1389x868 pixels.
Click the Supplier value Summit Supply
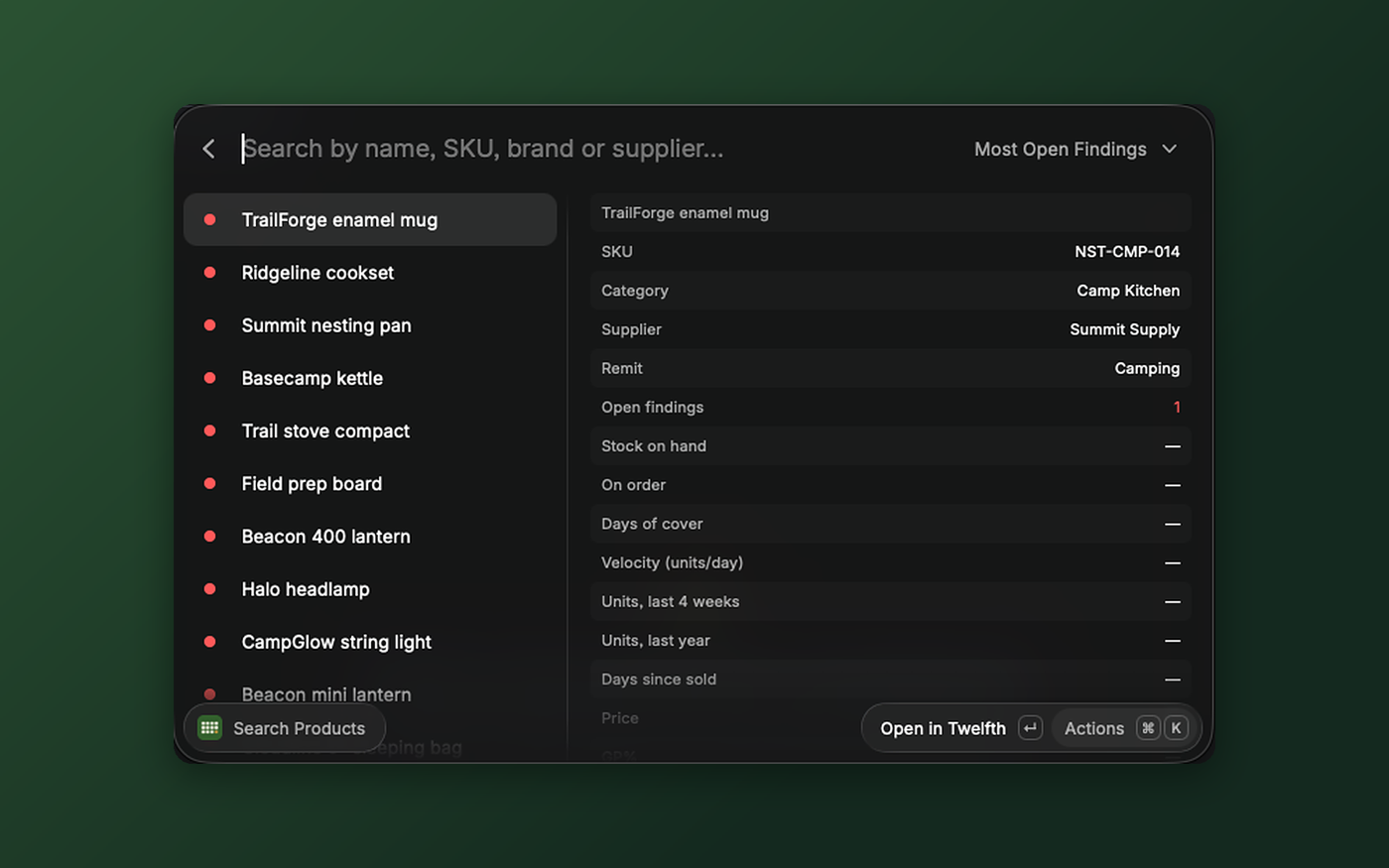click(x=1125, y=329)
